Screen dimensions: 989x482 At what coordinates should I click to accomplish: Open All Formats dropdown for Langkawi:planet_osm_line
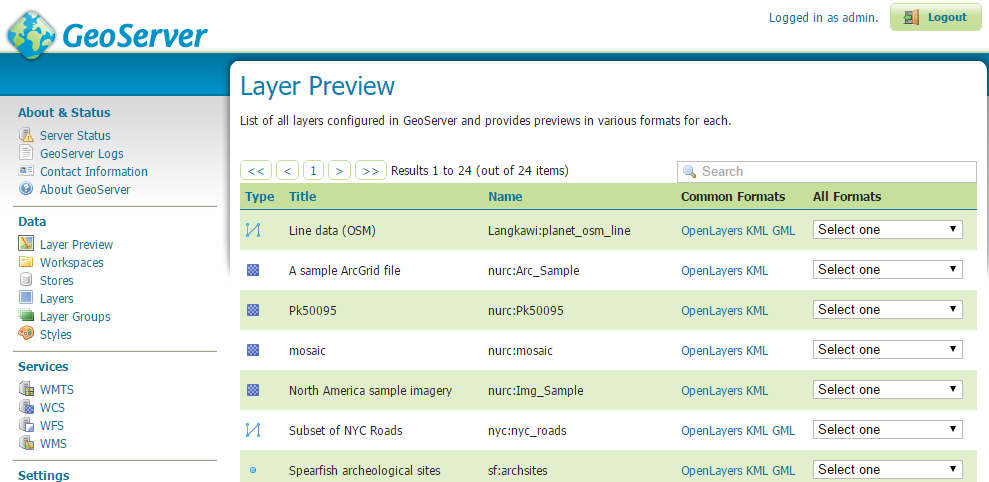click(887, 230)
